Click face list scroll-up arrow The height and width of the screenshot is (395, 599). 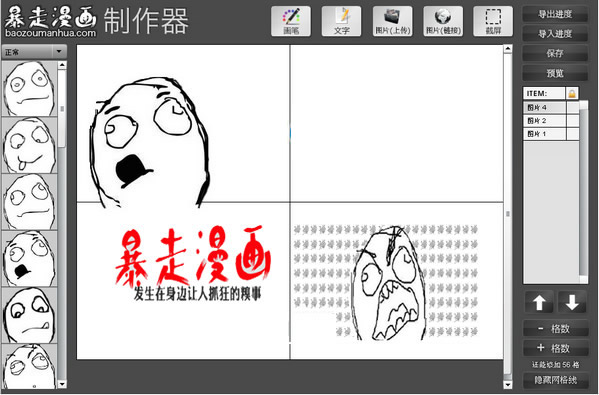tap(62, 65)
